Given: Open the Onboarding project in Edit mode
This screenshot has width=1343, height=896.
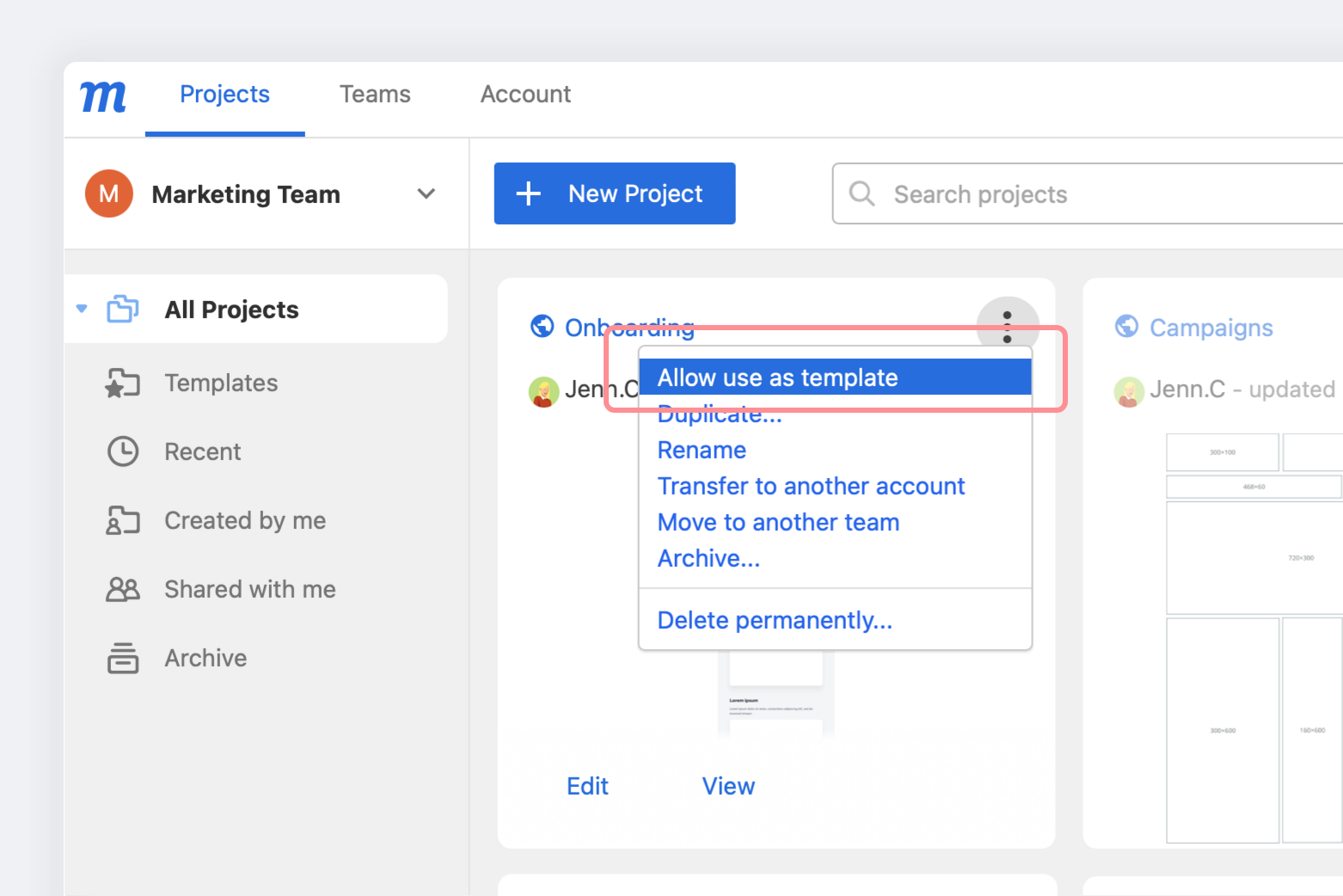Looking at the screenshot, I should point(587,785).
